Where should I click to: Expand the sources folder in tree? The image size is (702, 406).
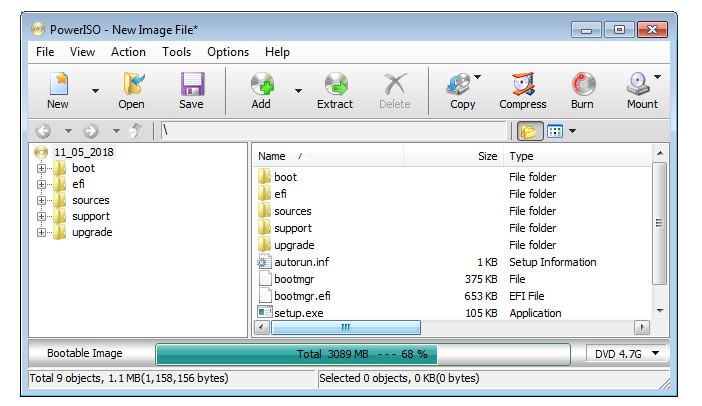tap(41, 201)
